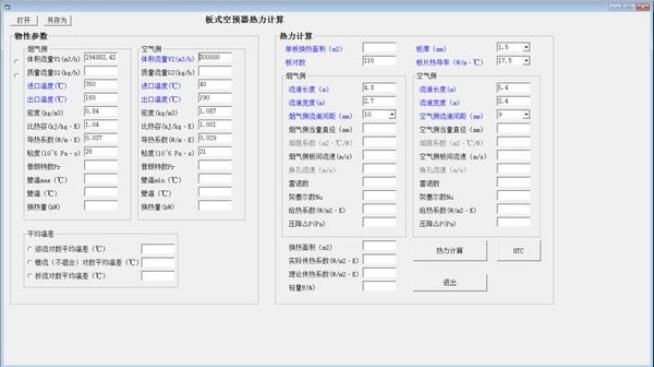Click the 空气侧板间流速 input field

click(513, 155)
